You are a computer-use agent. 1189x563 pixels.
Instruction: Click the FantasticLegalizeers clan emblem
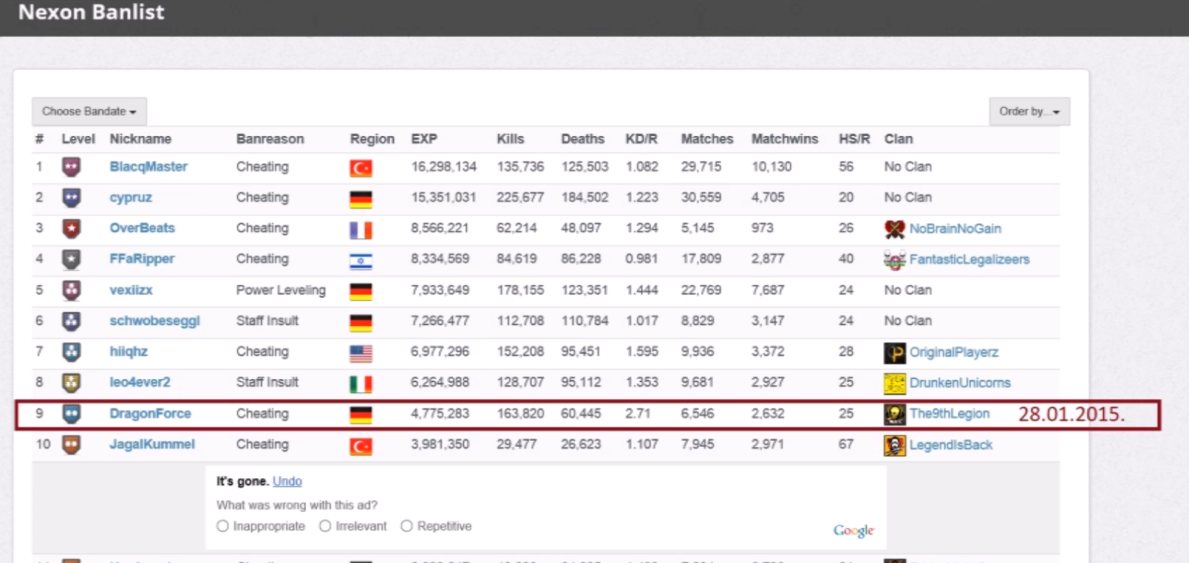click(x=895, y=259)
